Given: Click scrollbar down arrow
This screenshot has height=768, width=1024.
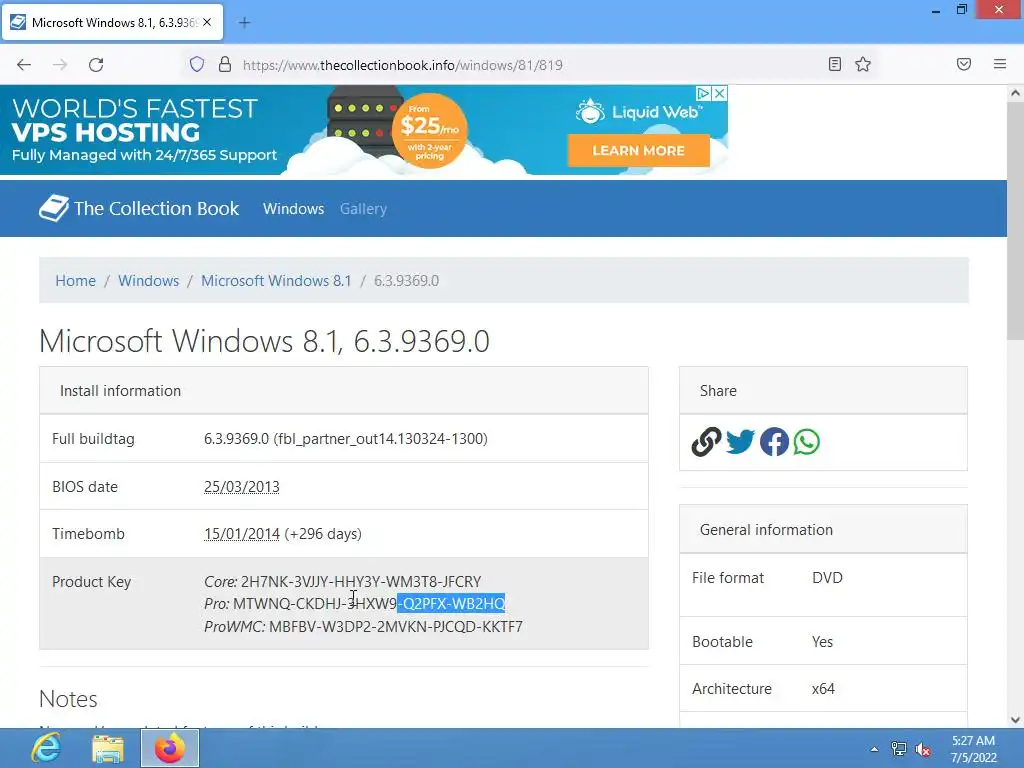Looking at the screenshot, I should [1015, 720].
